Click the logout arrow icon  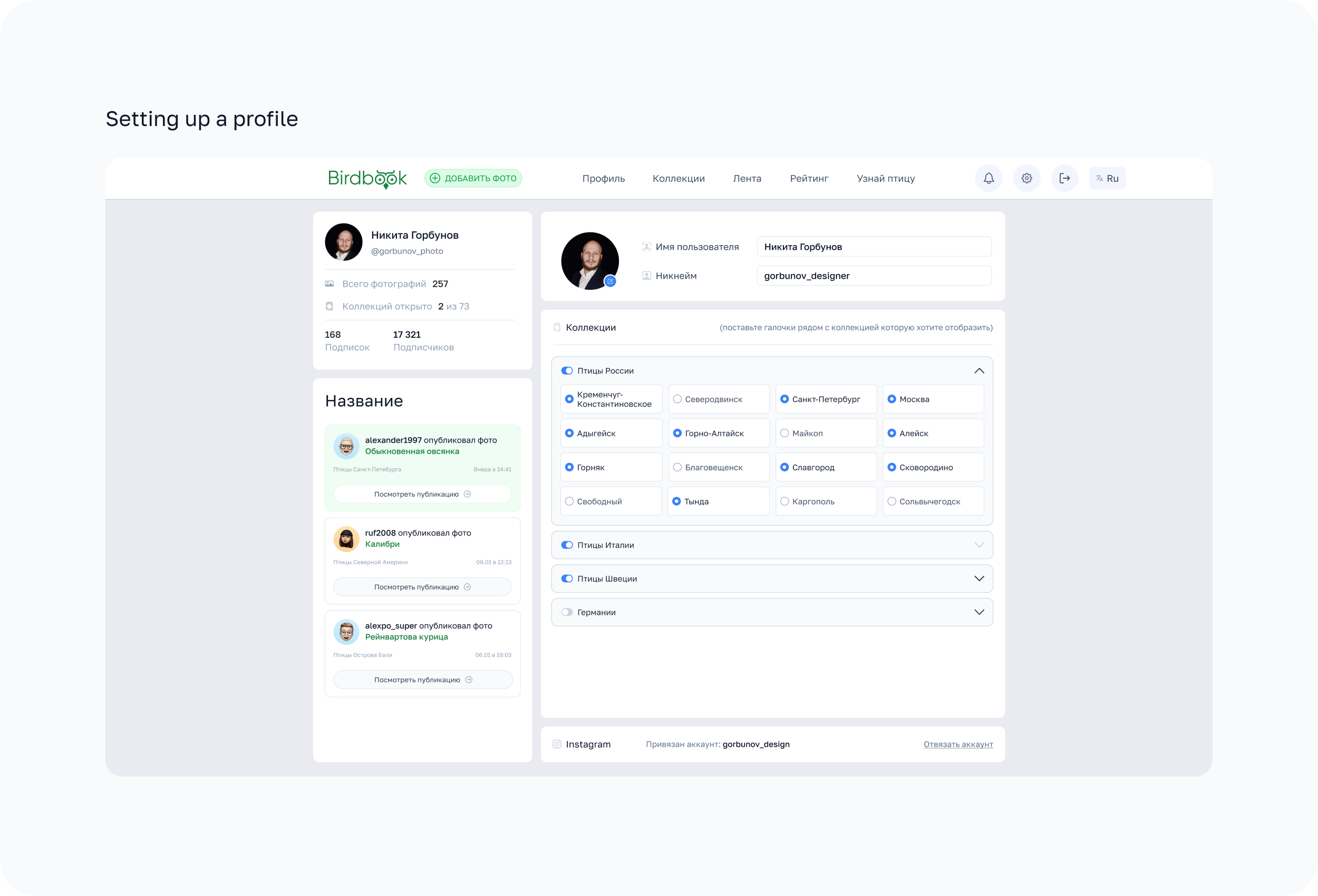click(x=1064, y=178)
